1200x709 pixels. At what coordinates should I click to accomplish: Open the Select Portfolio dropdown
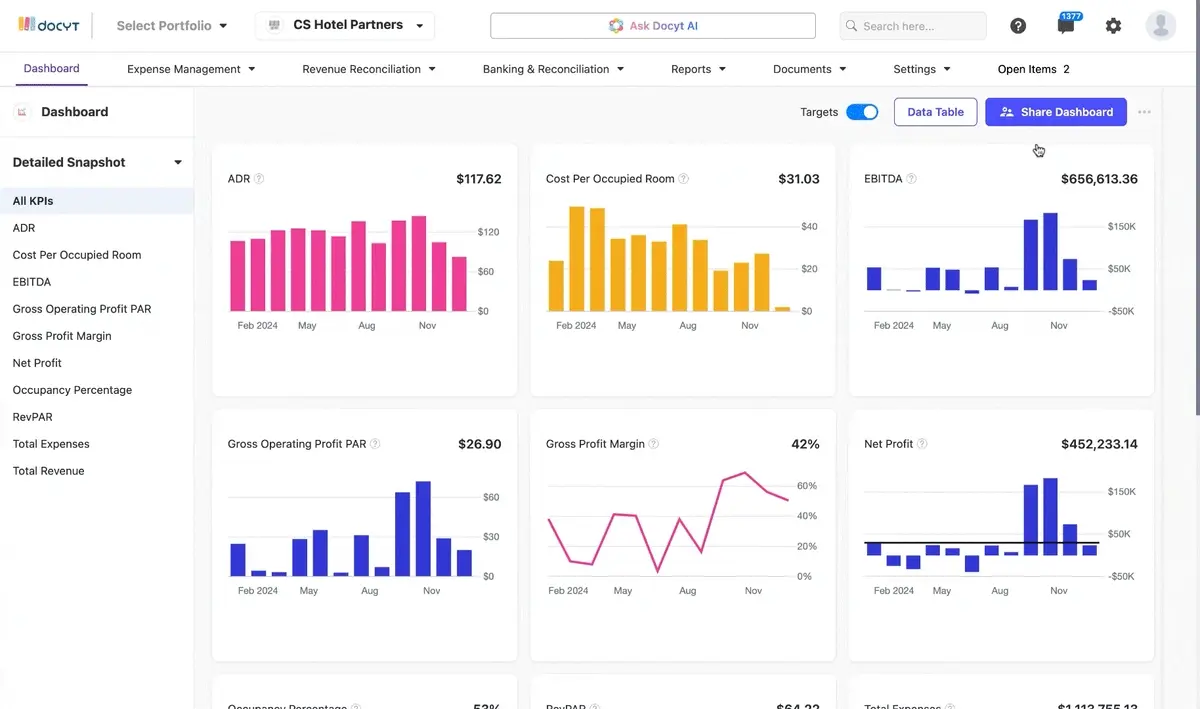click(x=172, y=26)
